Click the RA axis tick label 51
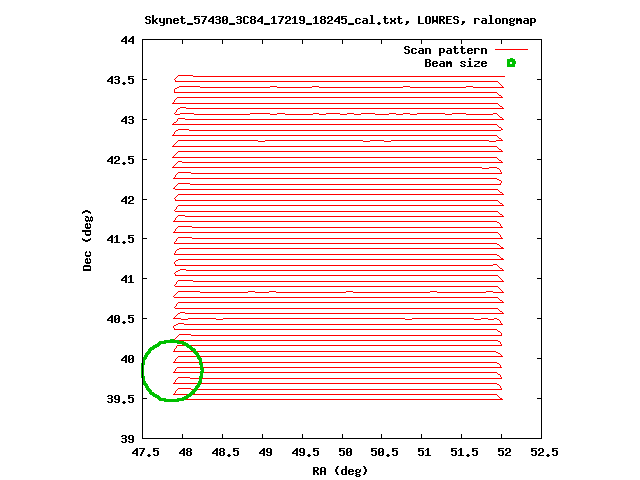640x480 pixels. [424, 452]
